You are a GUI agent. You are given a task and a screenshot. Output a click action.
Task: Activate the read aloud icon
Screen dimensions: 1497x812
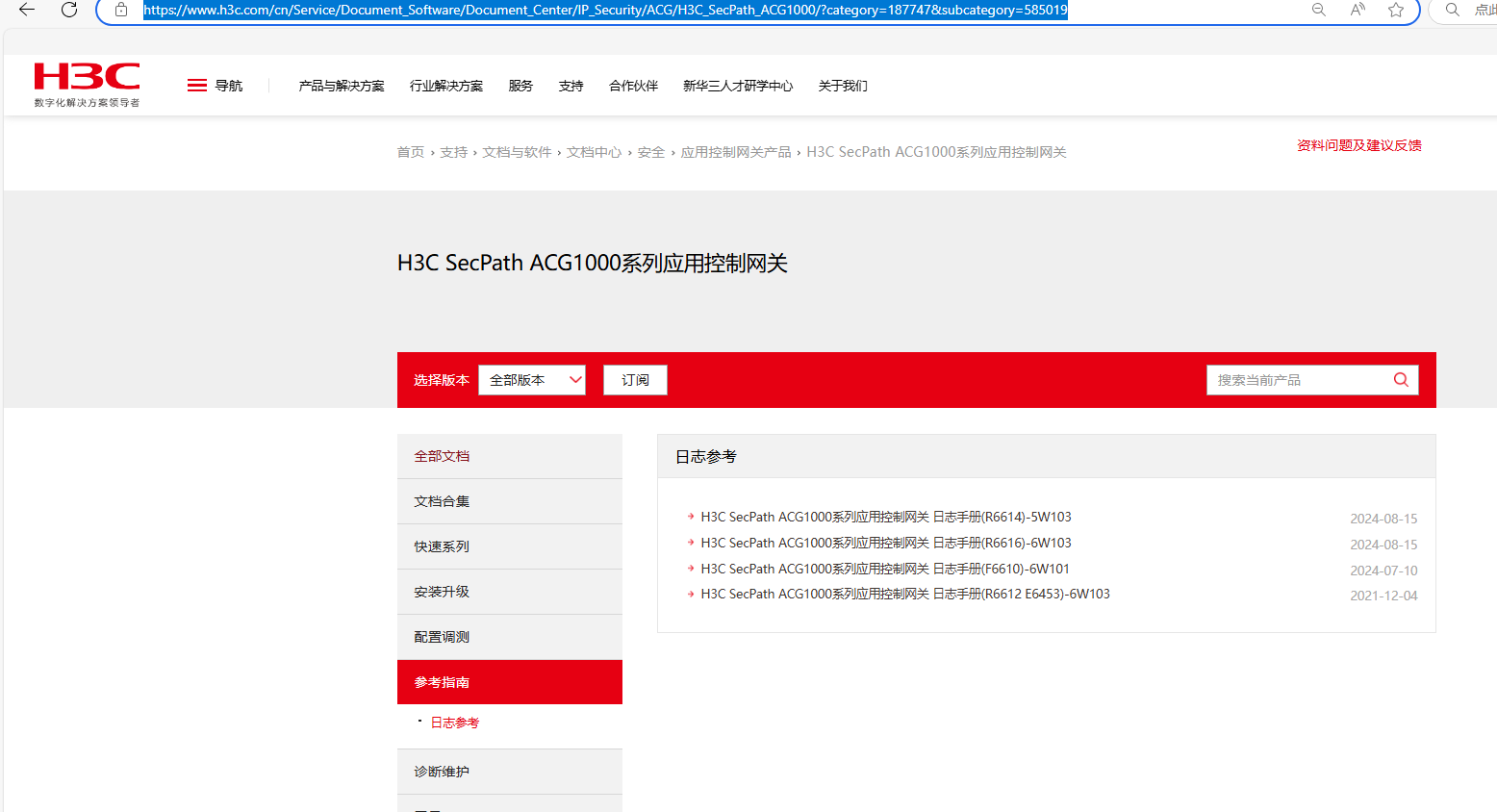click(x=1357, y=10)
